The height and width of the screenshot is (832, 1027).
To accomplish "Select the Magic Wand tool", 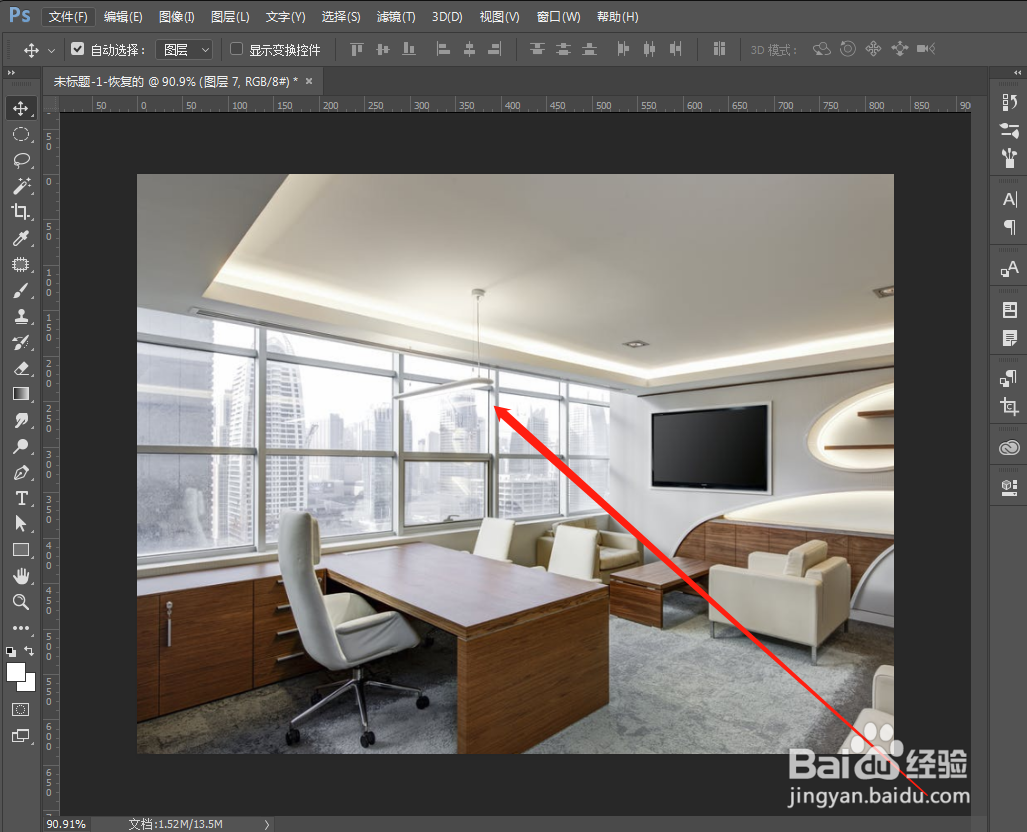I will click(x=21, y=186).
